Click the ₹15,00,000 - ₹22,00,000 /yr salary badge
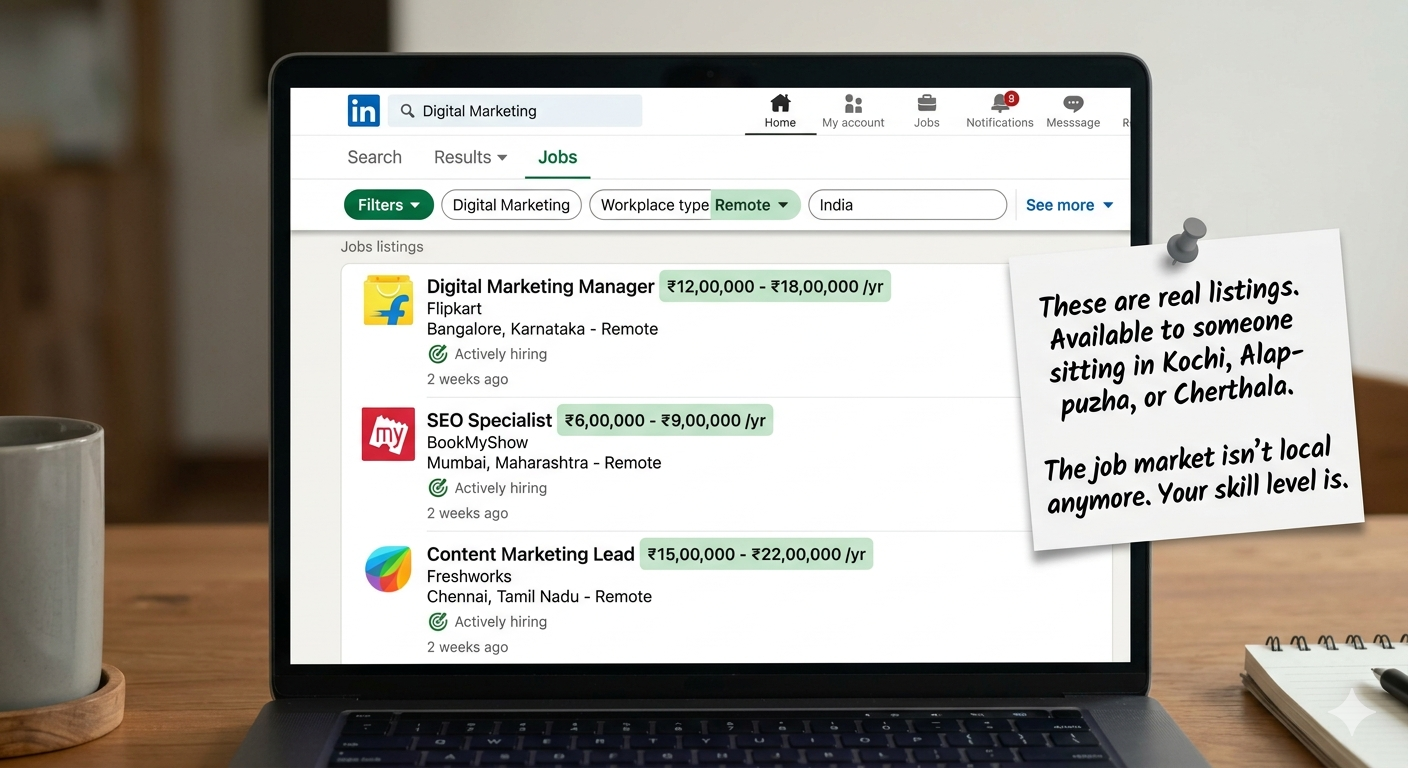 pos(756,554)
